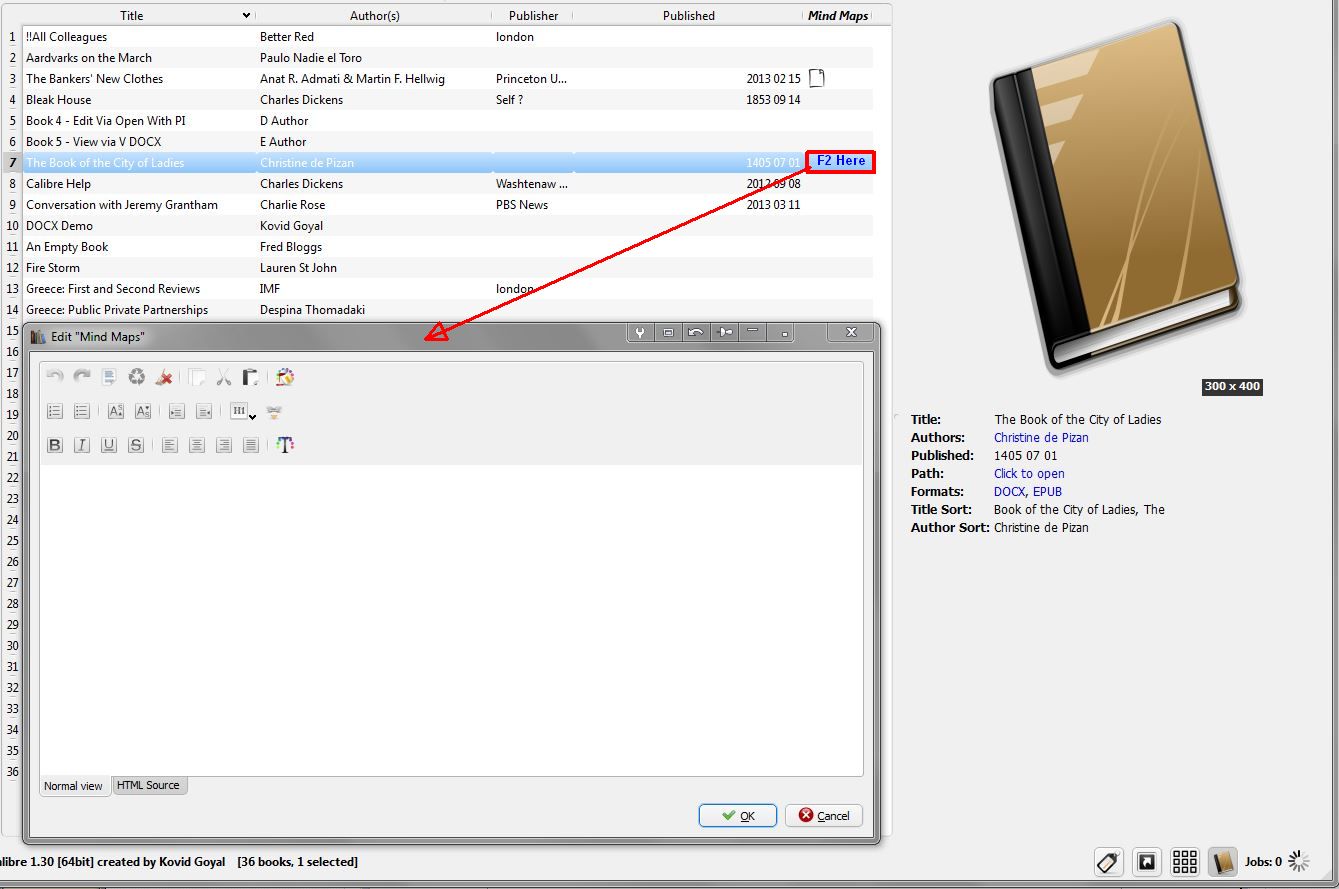This screenshot has width=1339, height=889.
Task: Insert an ordered list
Action: coord(55,411)
